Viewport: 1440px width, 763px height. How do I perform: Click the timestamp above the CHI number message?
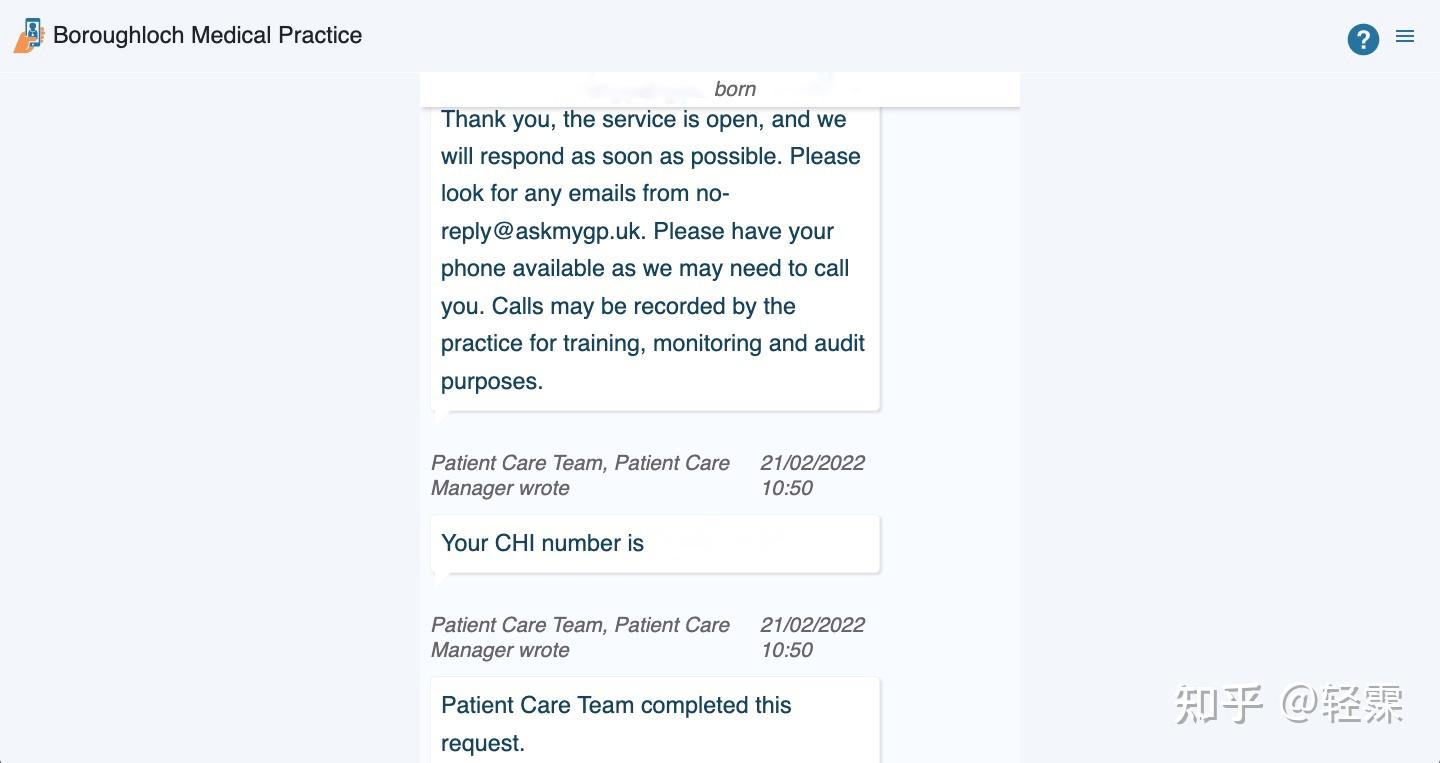812,475
